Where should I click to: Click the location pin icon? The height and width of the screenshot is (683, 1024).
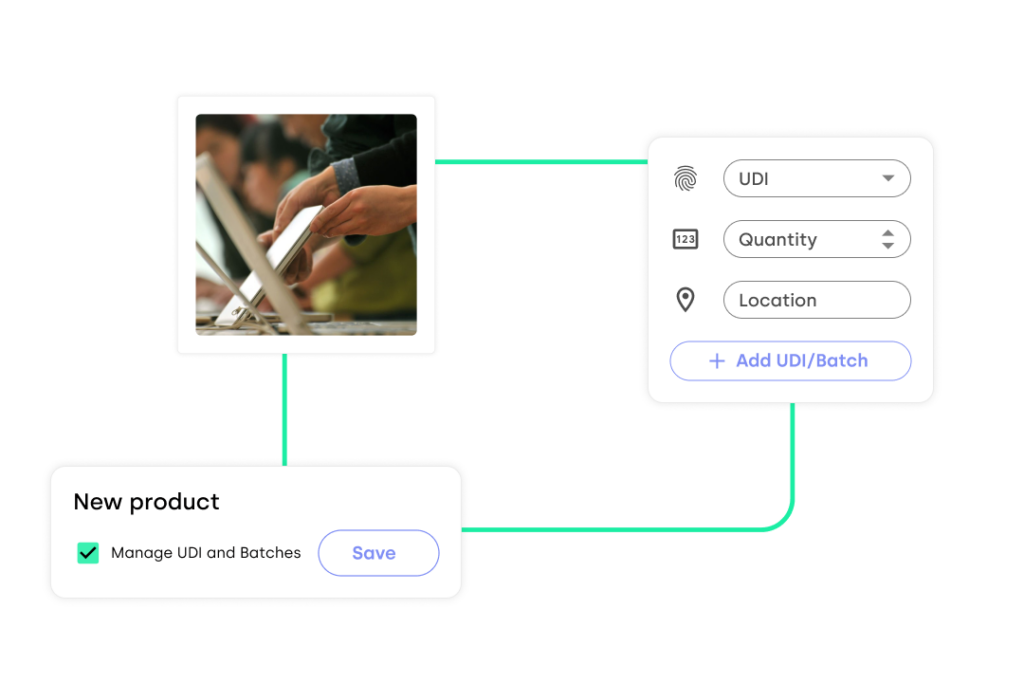coord(685,299)
